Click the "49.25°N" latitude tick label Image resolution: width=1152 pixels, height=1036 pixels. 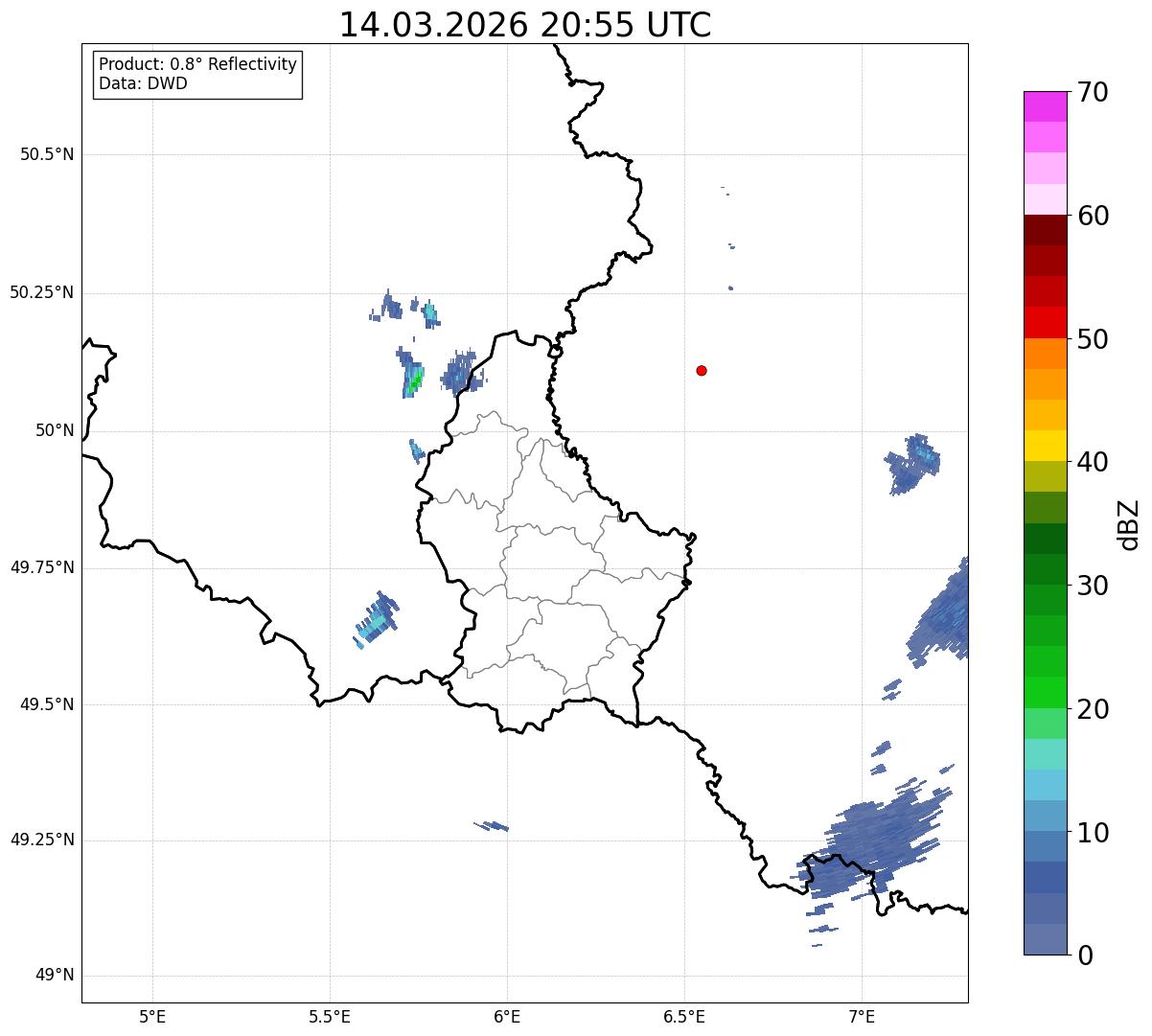point(41,840)
